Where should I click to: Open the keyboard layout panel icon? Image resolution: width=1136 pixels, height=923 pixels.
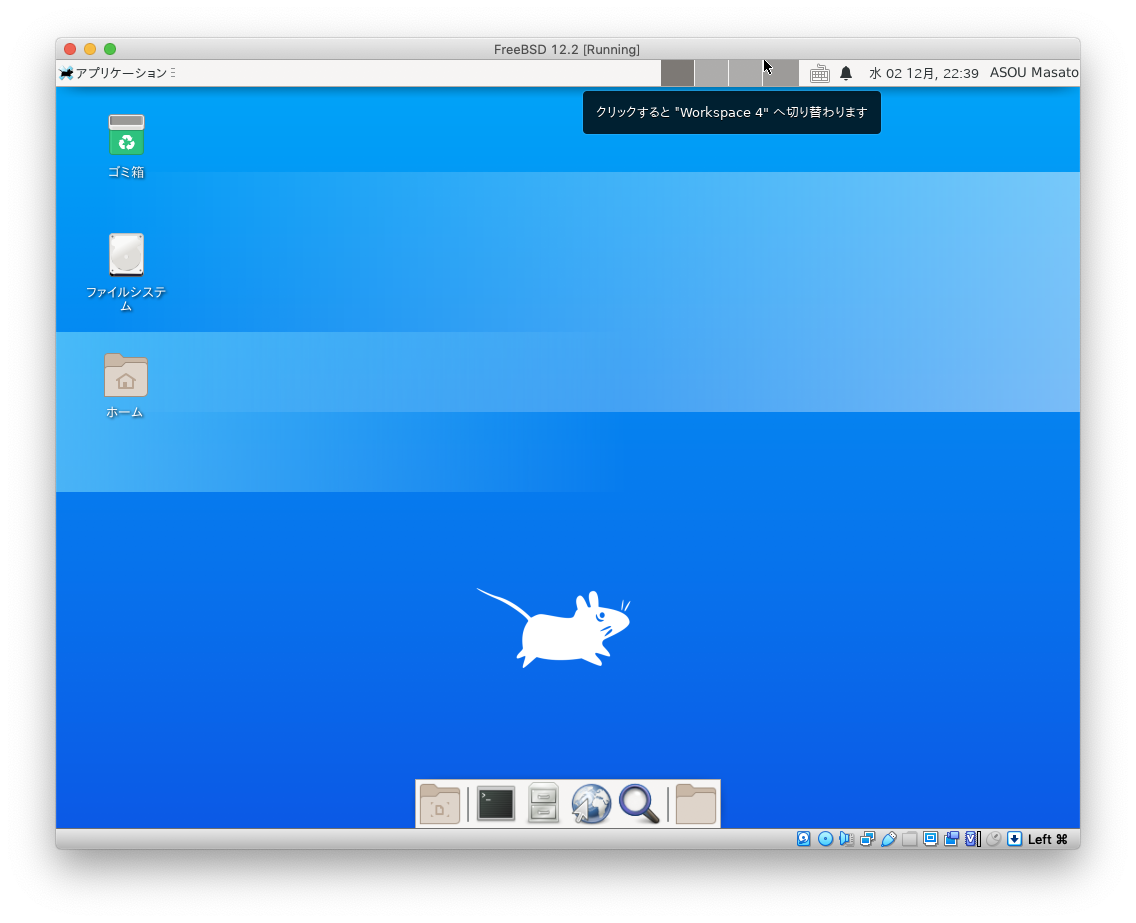[819, 73]
